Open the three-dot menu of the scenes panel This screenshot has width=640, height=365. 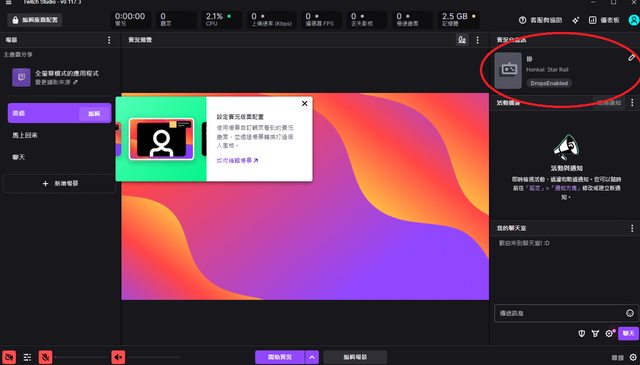(109, 40)
